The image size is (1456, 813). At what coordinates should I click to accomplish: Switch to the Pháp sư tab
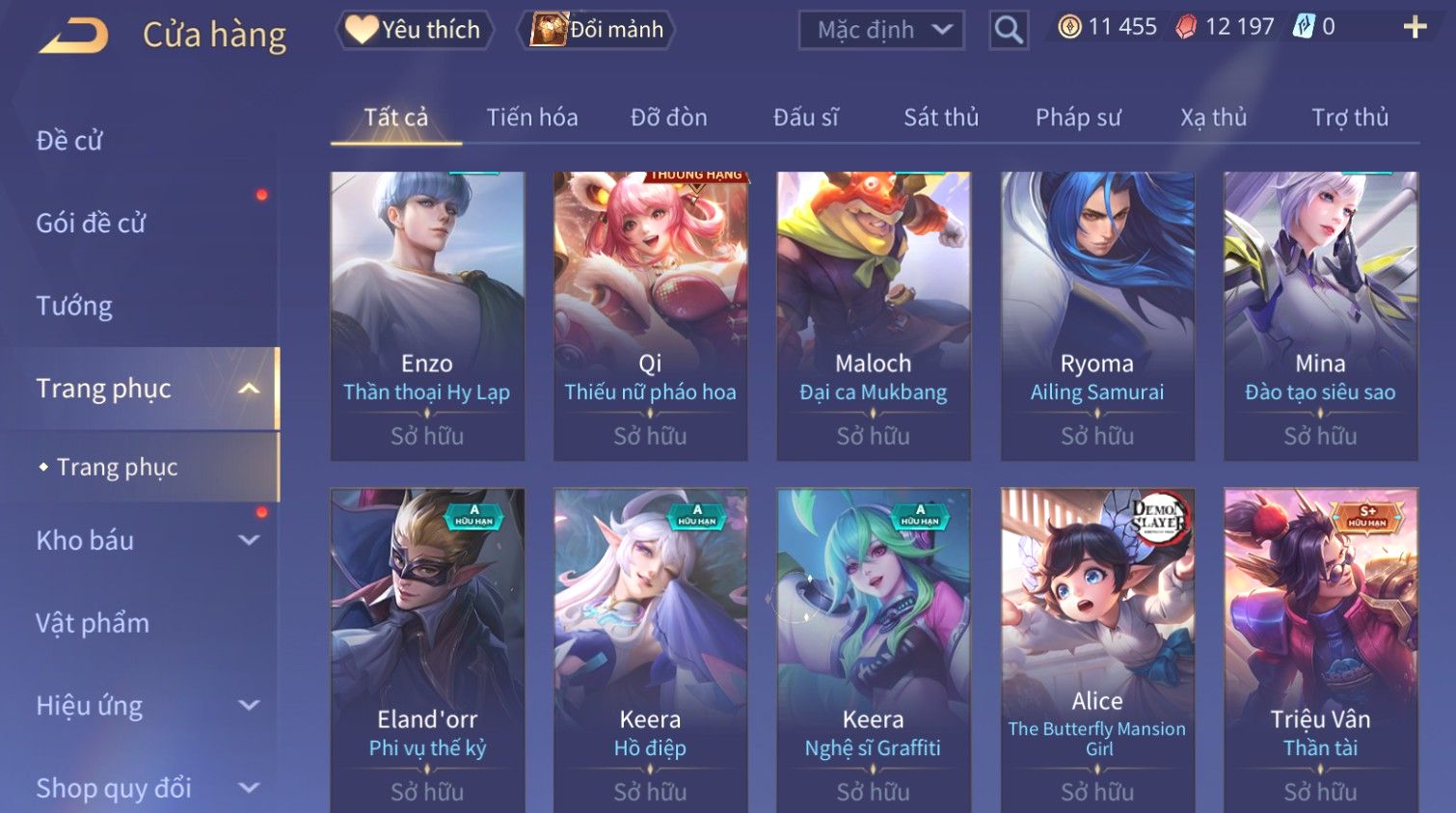(1078, 118)
